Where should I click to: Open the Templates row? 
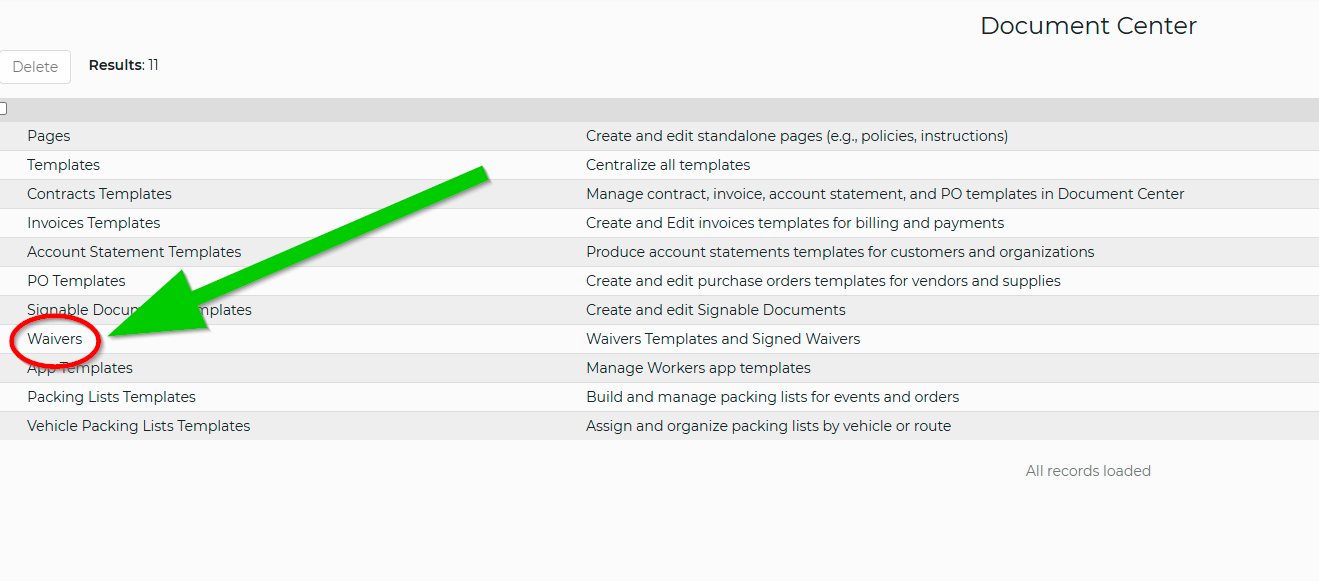63,165
